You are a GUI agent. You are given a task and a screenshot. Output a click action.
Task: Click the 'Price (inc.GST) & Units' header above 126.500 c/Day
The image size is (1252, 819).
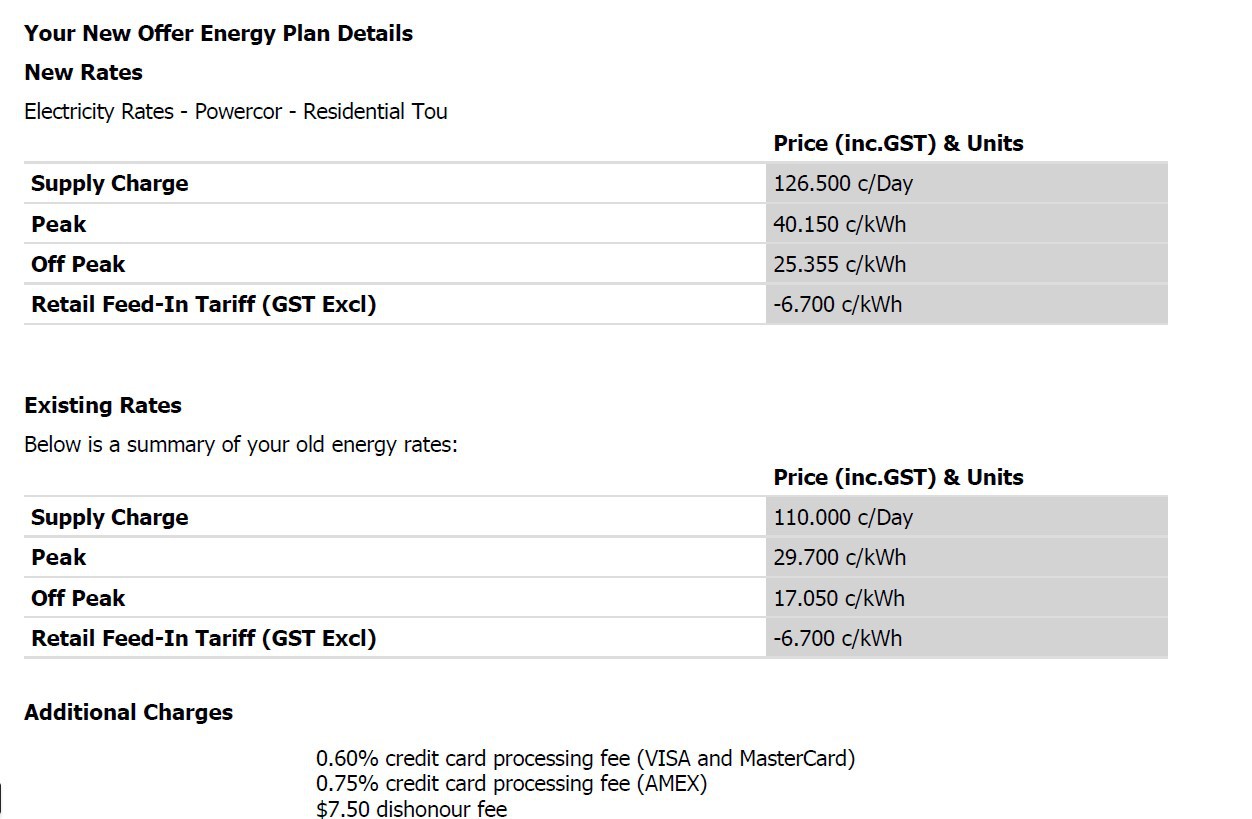pos(898,143)
